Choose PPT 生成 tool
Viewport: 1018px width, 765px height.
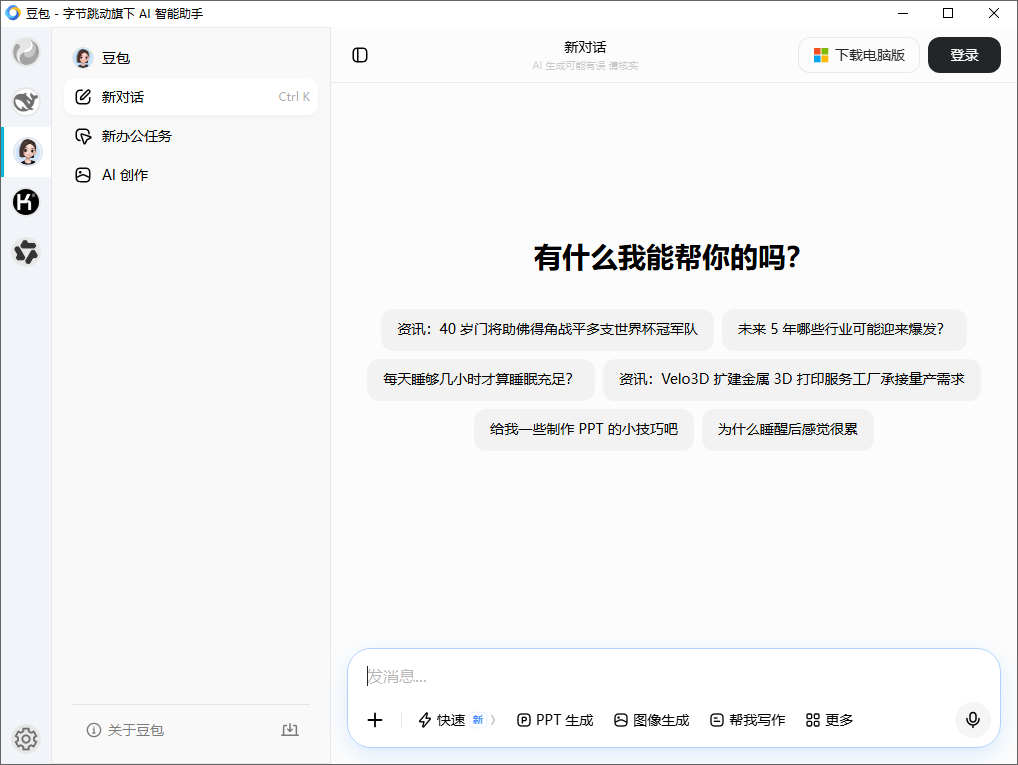pos(555,720)
